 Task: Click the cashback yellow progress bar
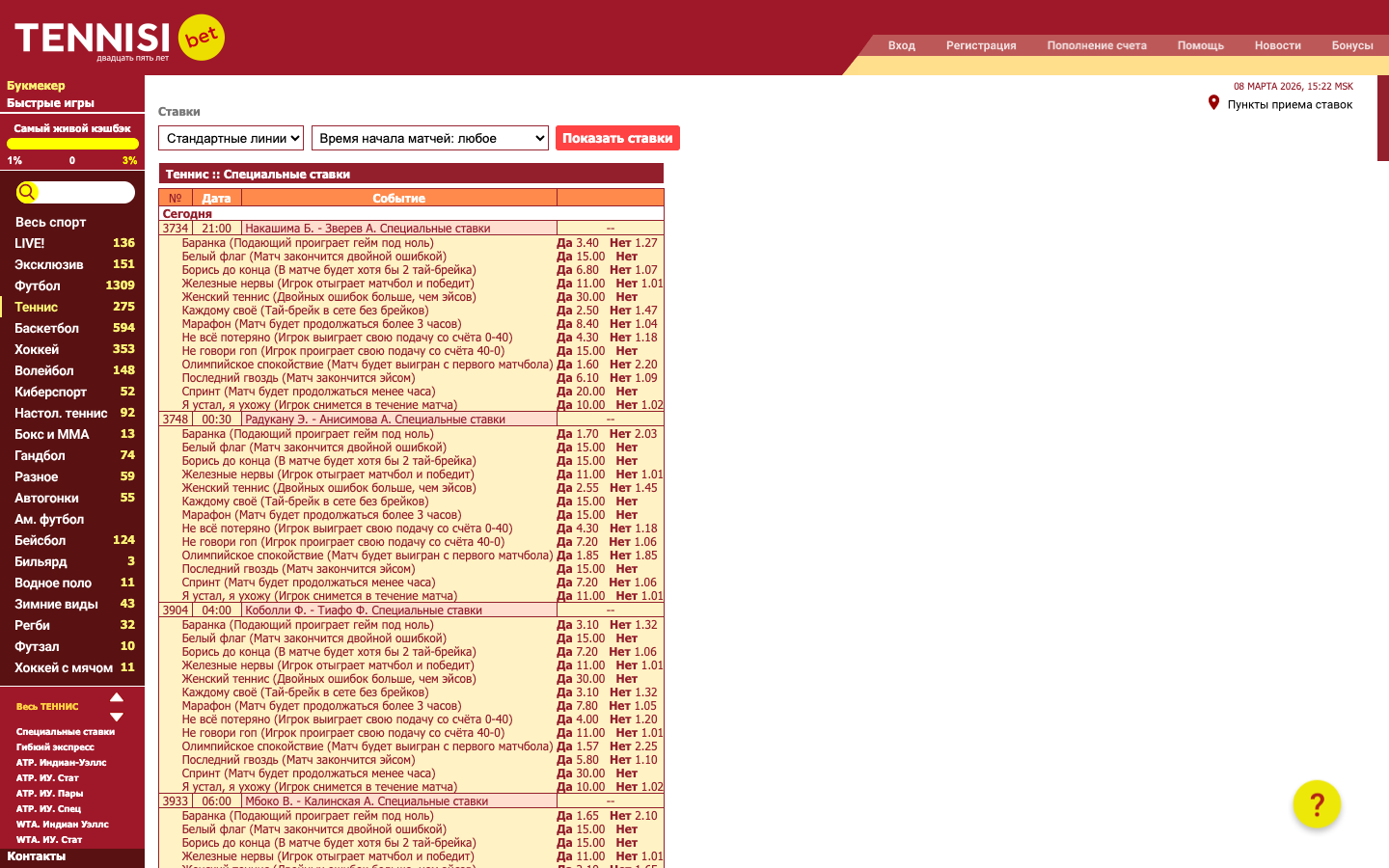[71, 144]
